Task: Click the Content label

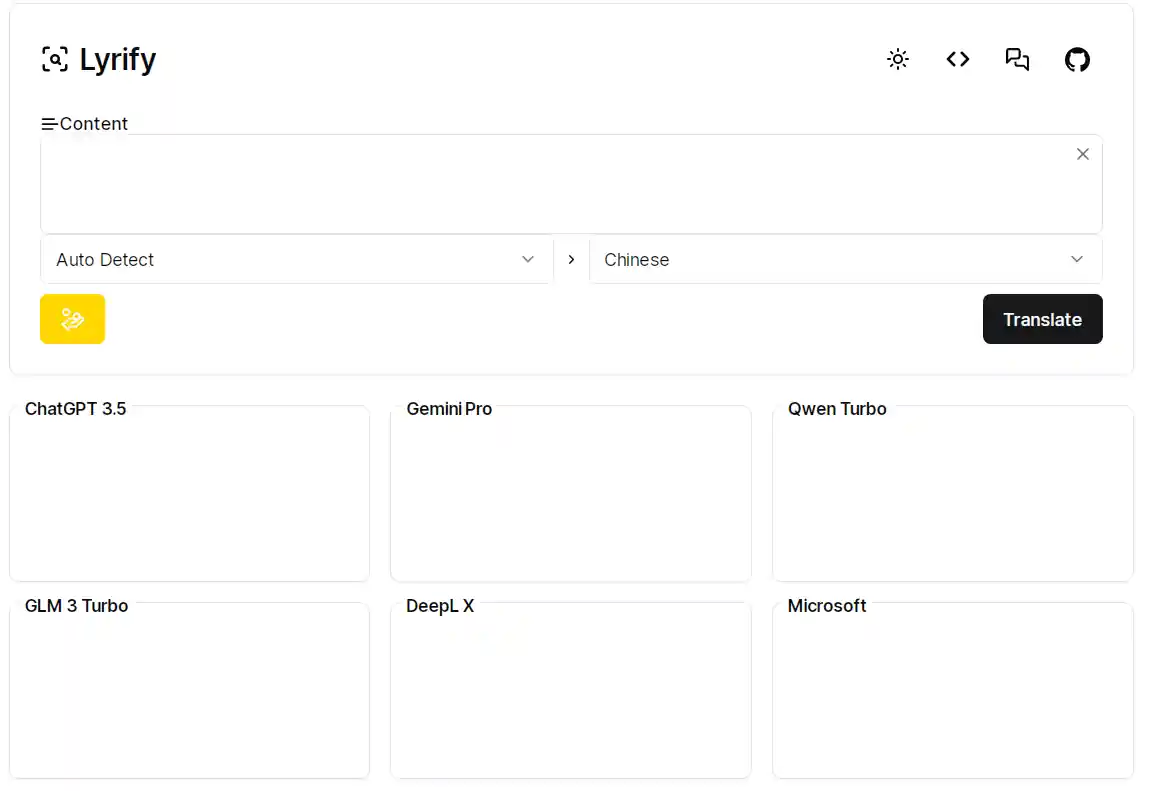Action: point(94,124)
